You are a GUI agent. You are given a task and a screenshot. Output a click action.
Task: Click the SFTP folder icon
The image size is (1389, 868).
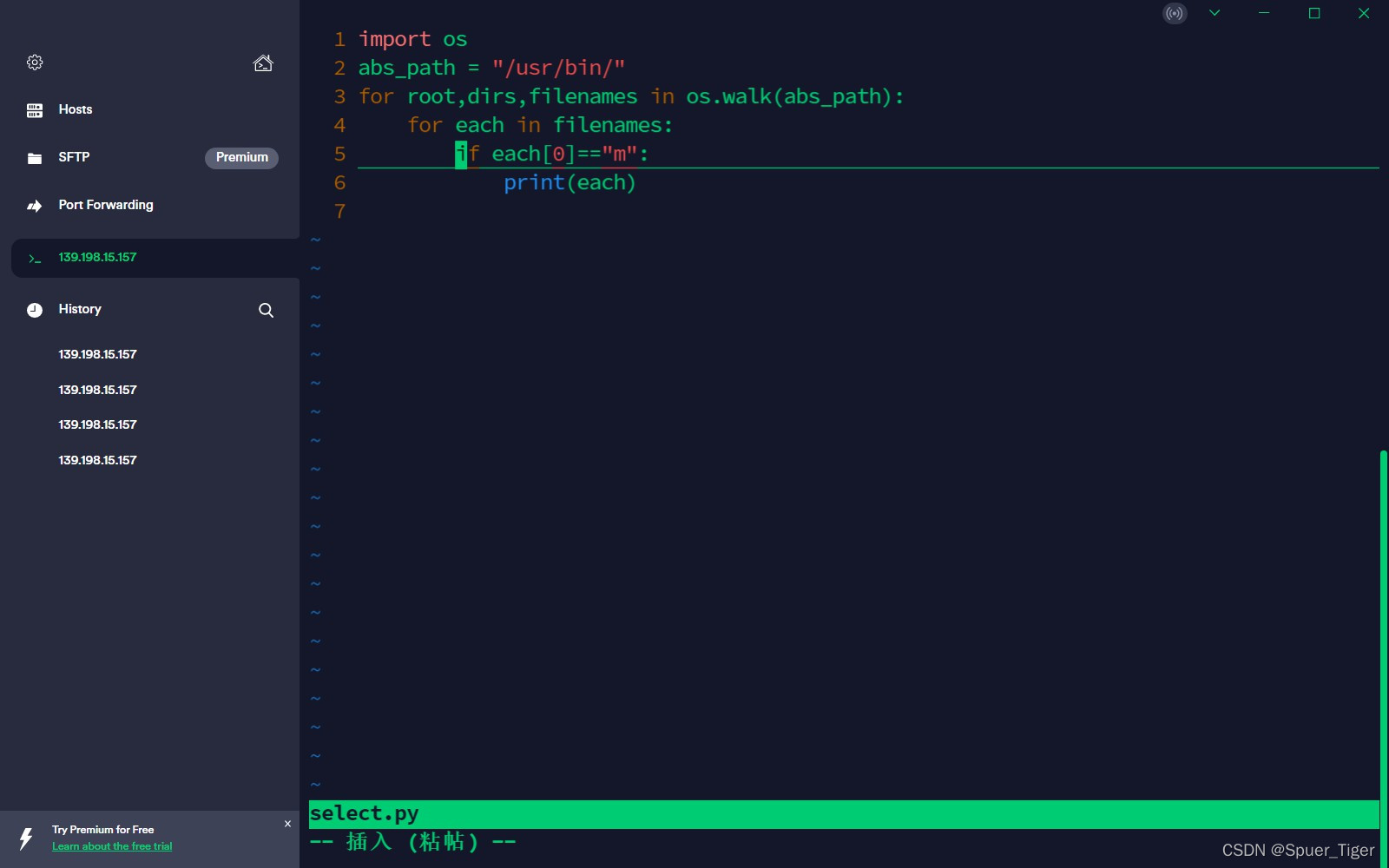pos(35,158)
